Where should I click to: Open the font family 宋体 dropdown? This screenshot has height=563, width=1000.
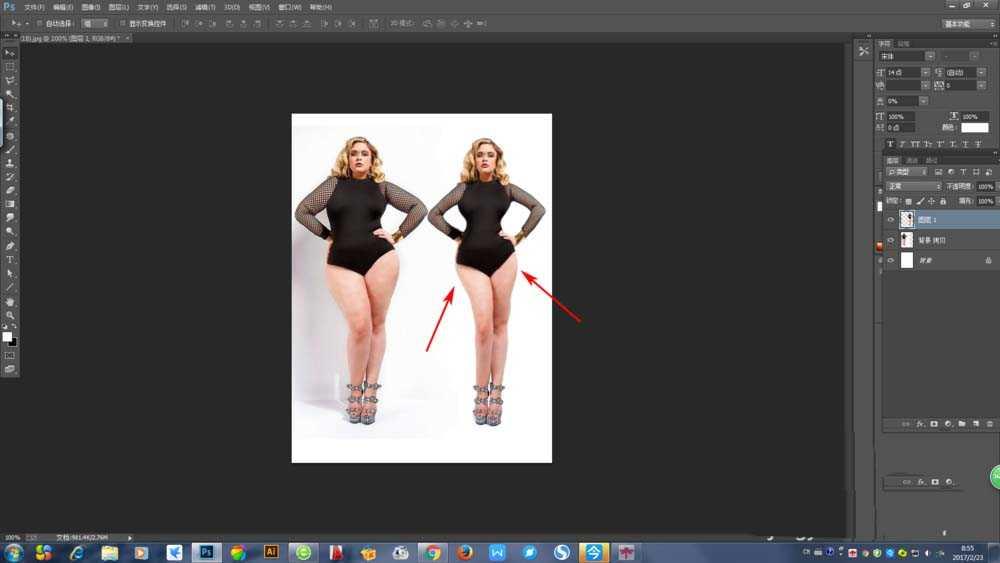906,56
